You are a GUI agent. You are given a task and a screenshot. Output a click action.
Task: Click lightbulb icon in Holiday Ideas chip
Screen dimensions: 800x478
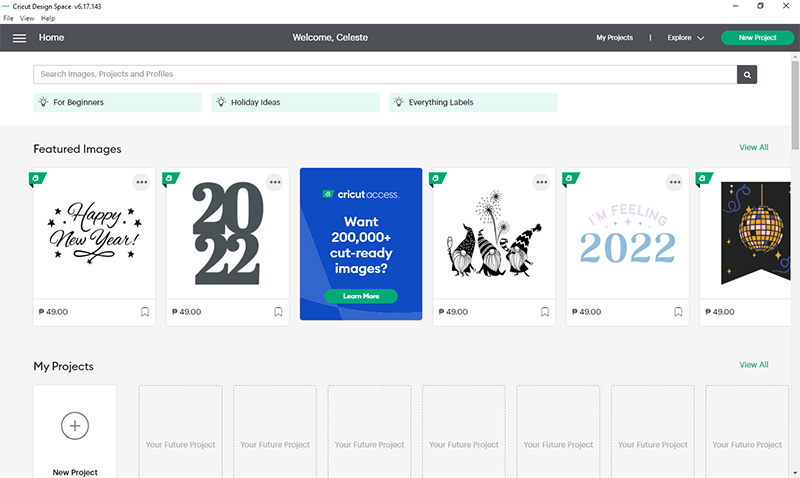coord(221,102)
